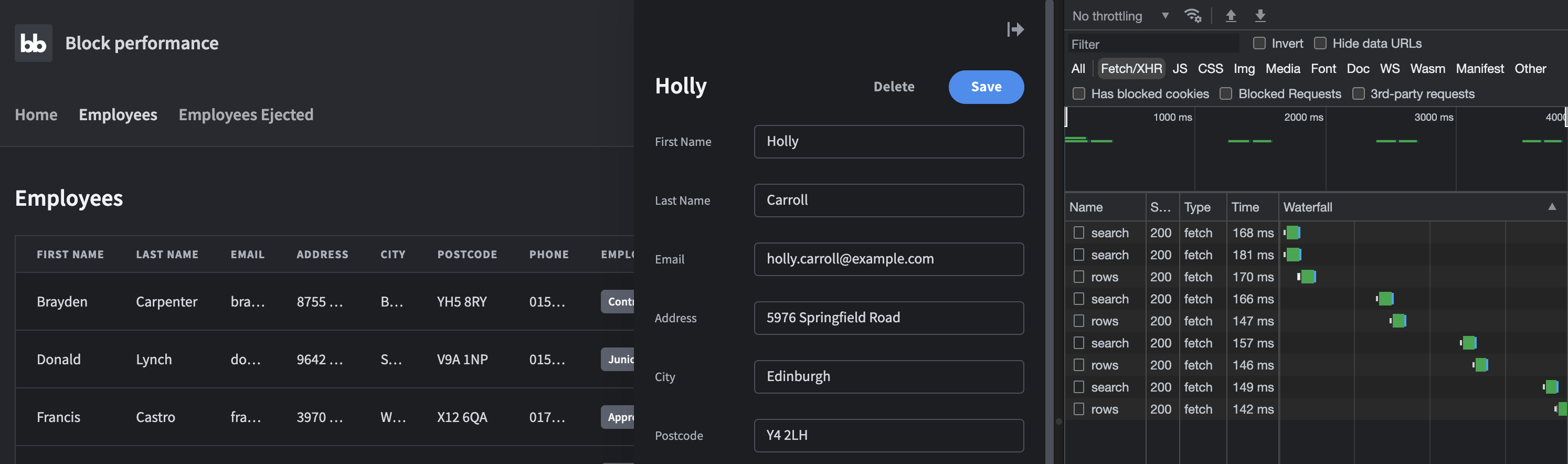The image size is (1568, 464).
Task: Click the POSTCODE column header
Action: 467,255
